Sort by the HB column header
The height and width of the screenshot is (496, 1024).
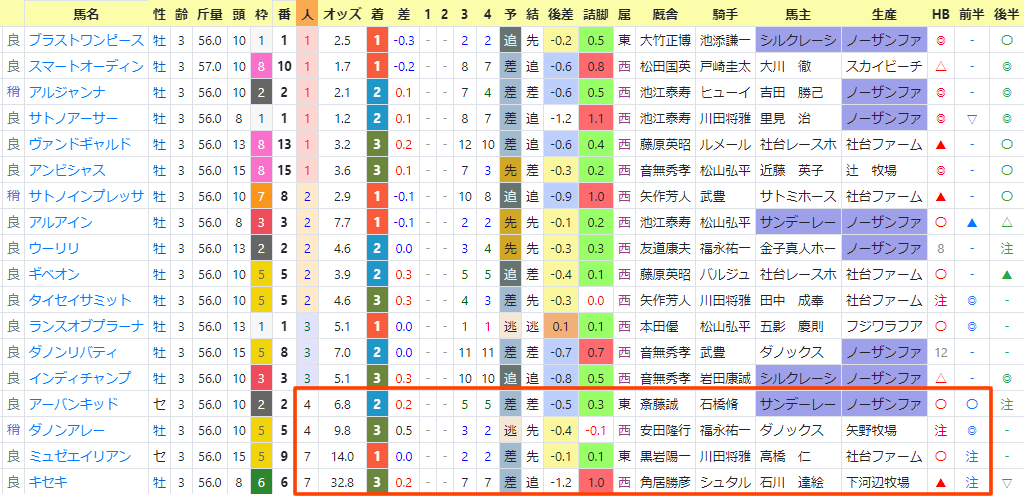click(941, 13)
